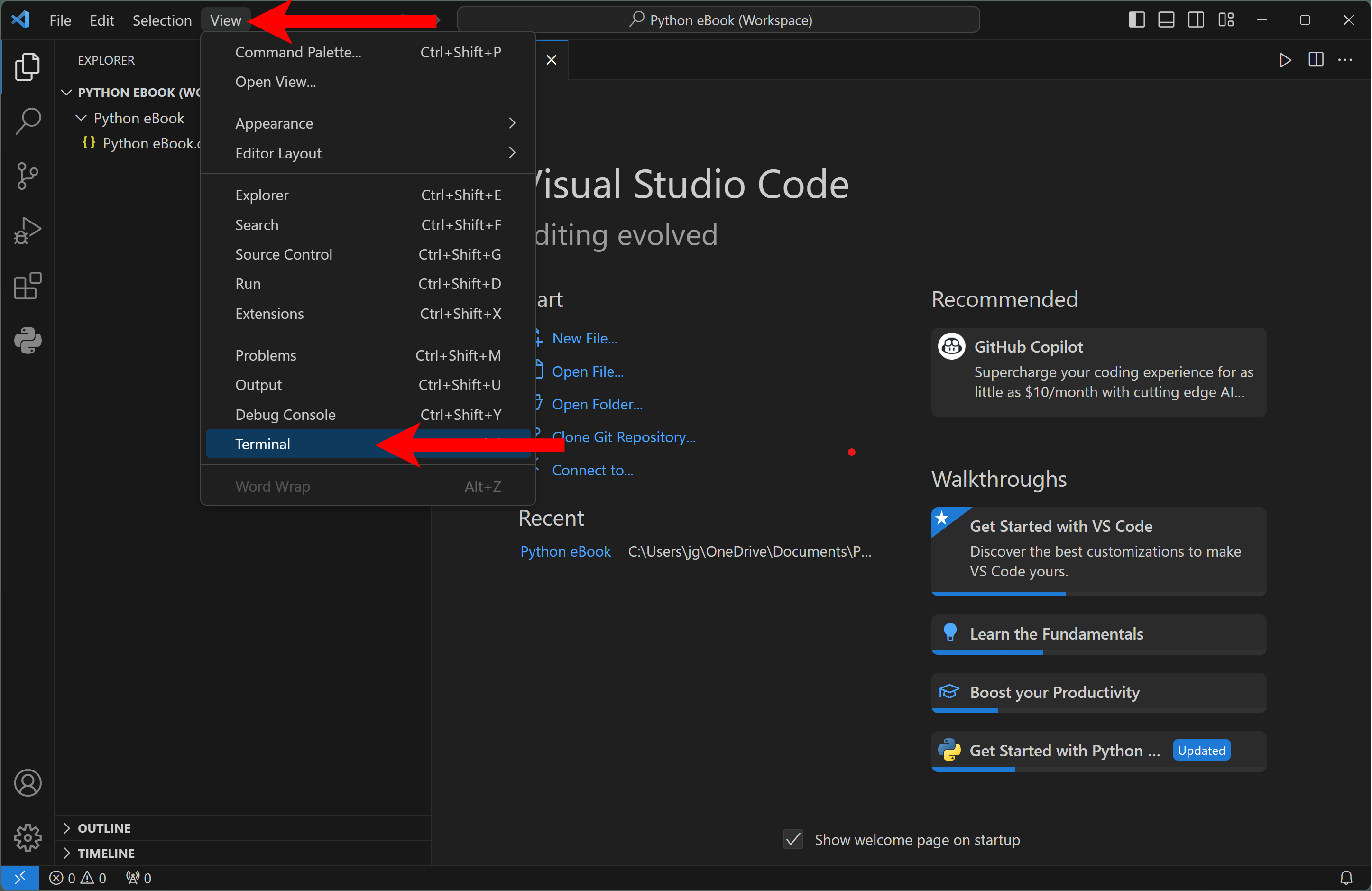Click the Clone Git Repository link
The width and height of the screenshot is (1372, 891).
624,437
